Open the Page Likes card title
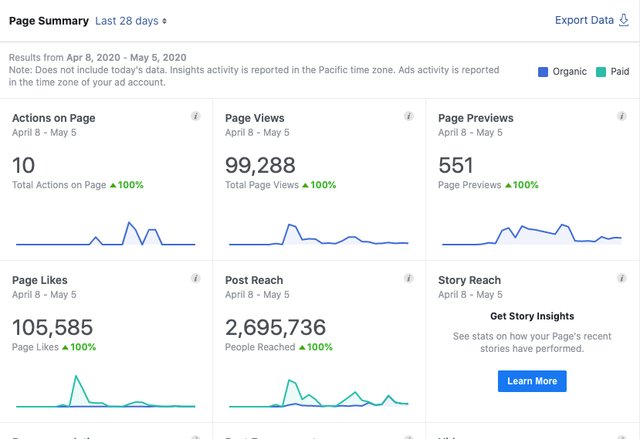The image size is (640, 439). (40, 280)
